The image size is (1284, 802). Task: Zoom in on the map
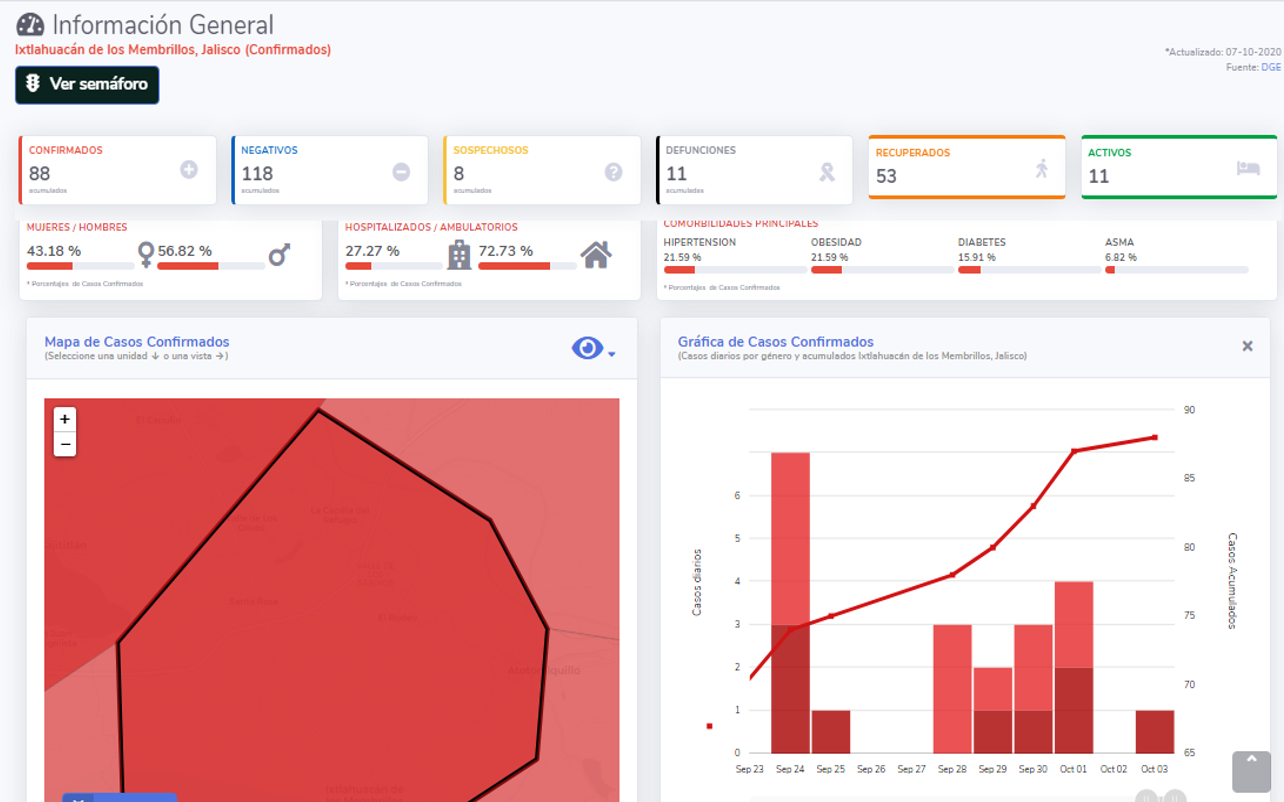coord(65,419)
